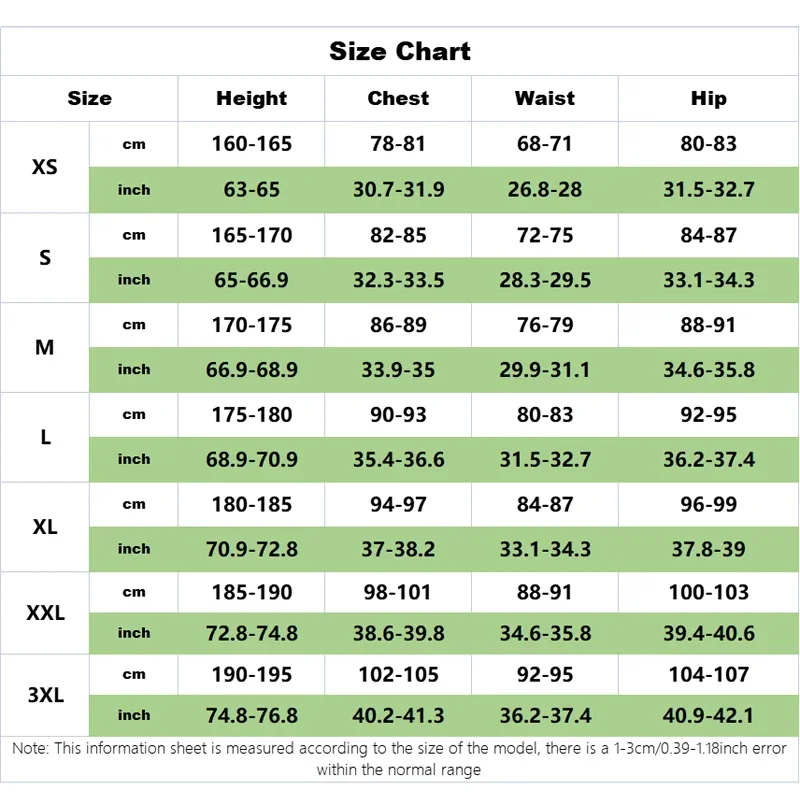The height and width of the screenshot is (800, 800).
Task: Select the XS size row label
Action: (x=45, y=167)
